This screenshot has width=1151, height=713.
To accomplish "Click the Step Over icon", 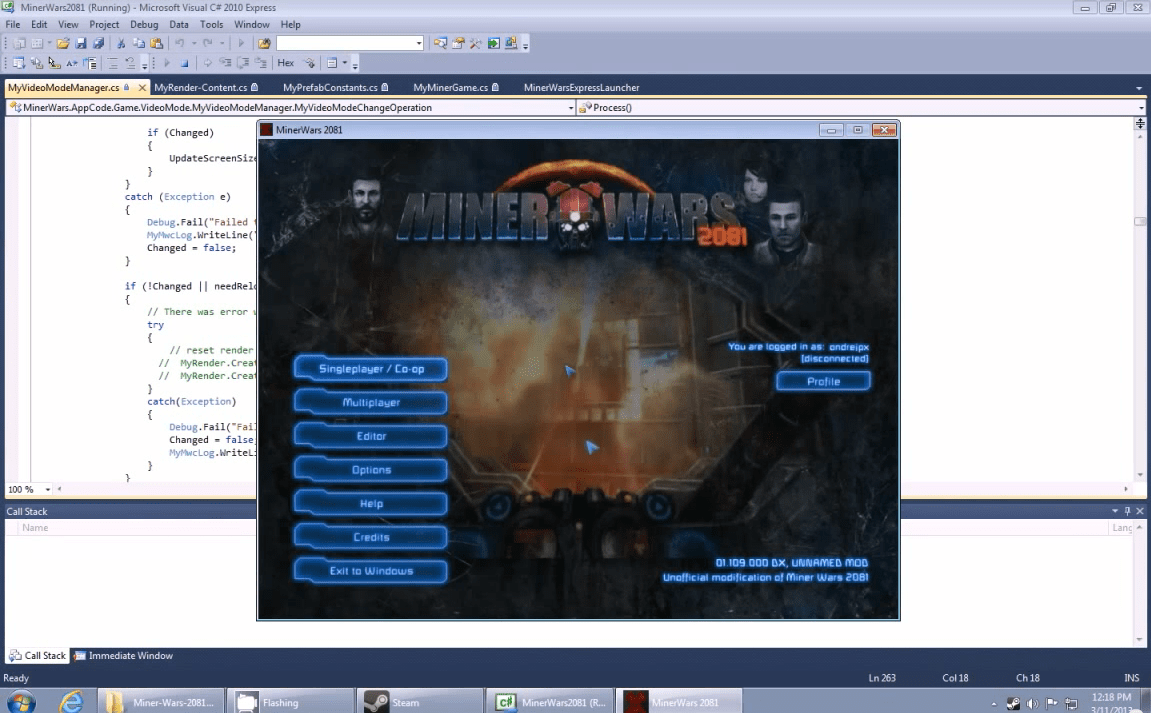I will (242, 63).
